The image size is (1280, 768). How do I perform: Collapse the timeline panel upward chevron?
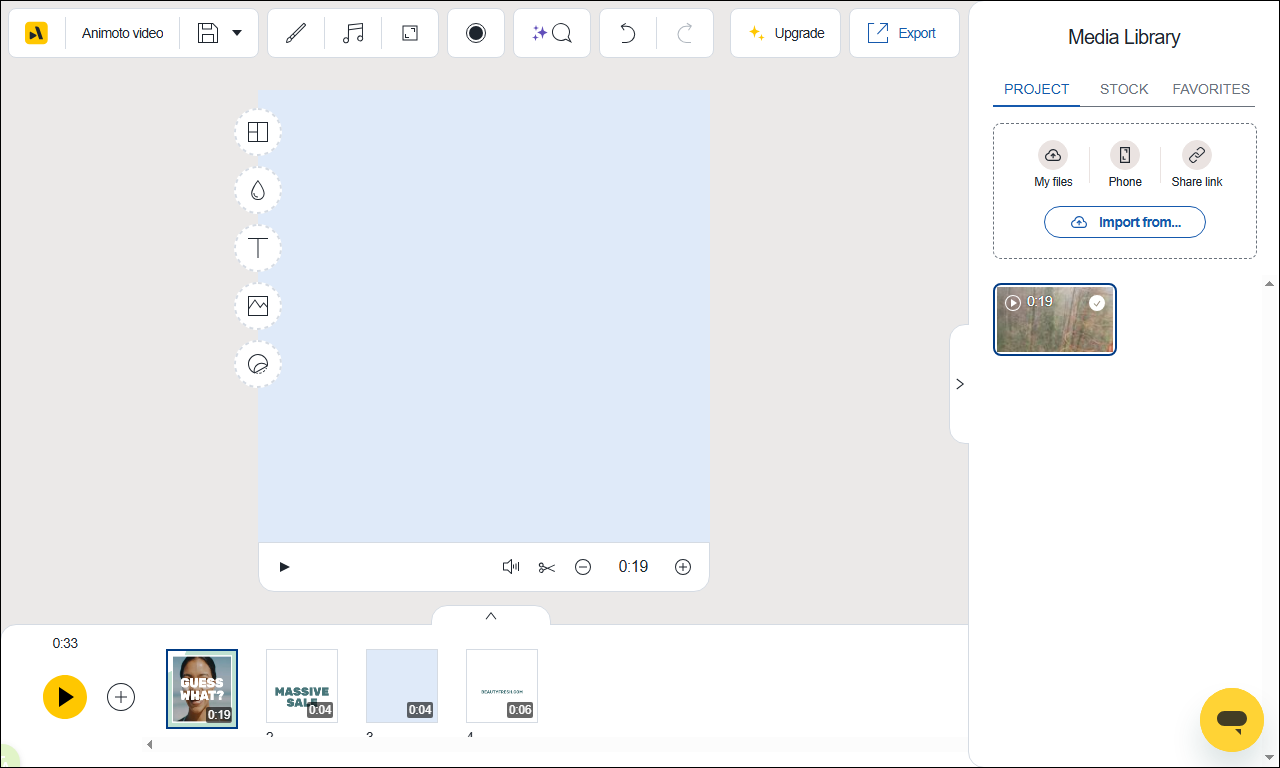click(490, 616)
